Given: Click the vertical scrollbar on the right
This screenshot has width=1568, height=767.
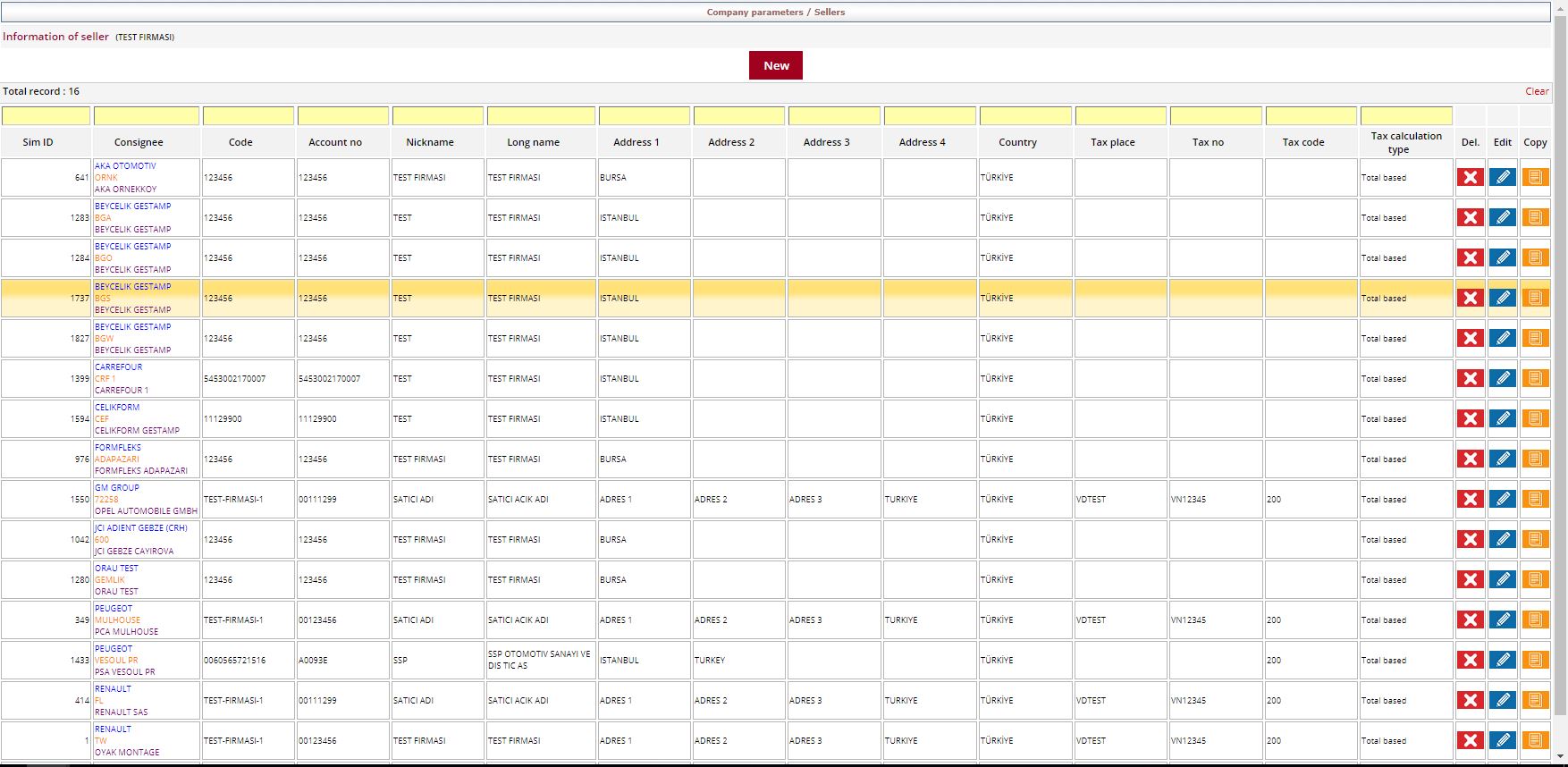Looking at the screenshot, I should (1560, 358).
